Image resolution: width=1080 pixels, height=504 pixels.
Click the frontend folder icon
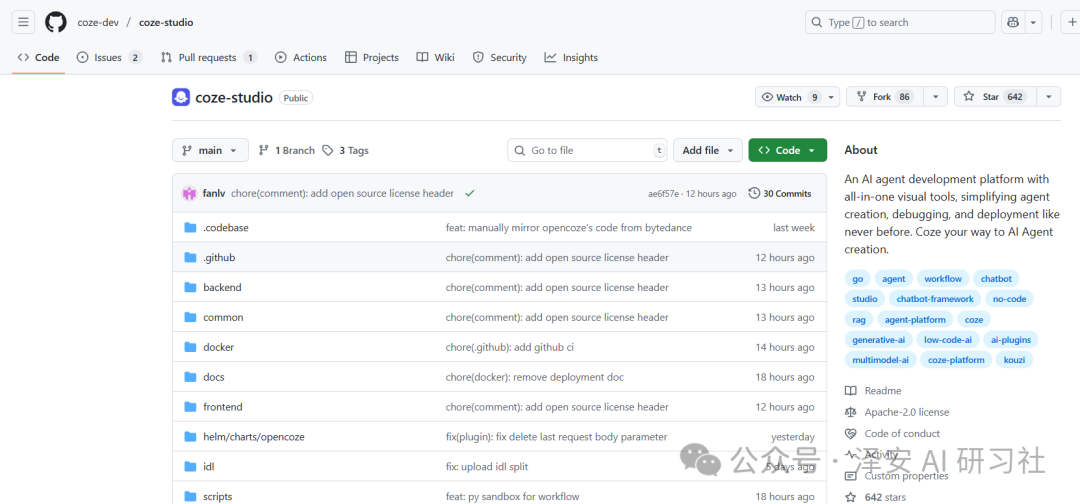190,407
